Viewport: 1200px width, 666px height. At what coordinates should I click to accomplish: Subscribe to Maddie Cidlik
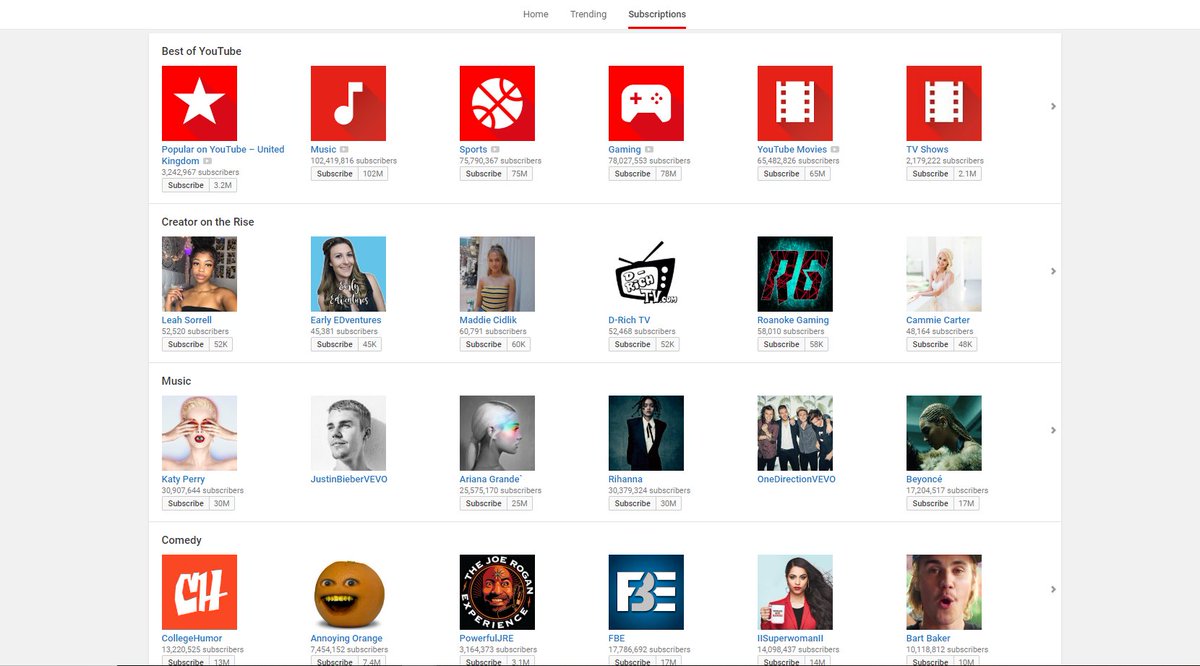483,344
